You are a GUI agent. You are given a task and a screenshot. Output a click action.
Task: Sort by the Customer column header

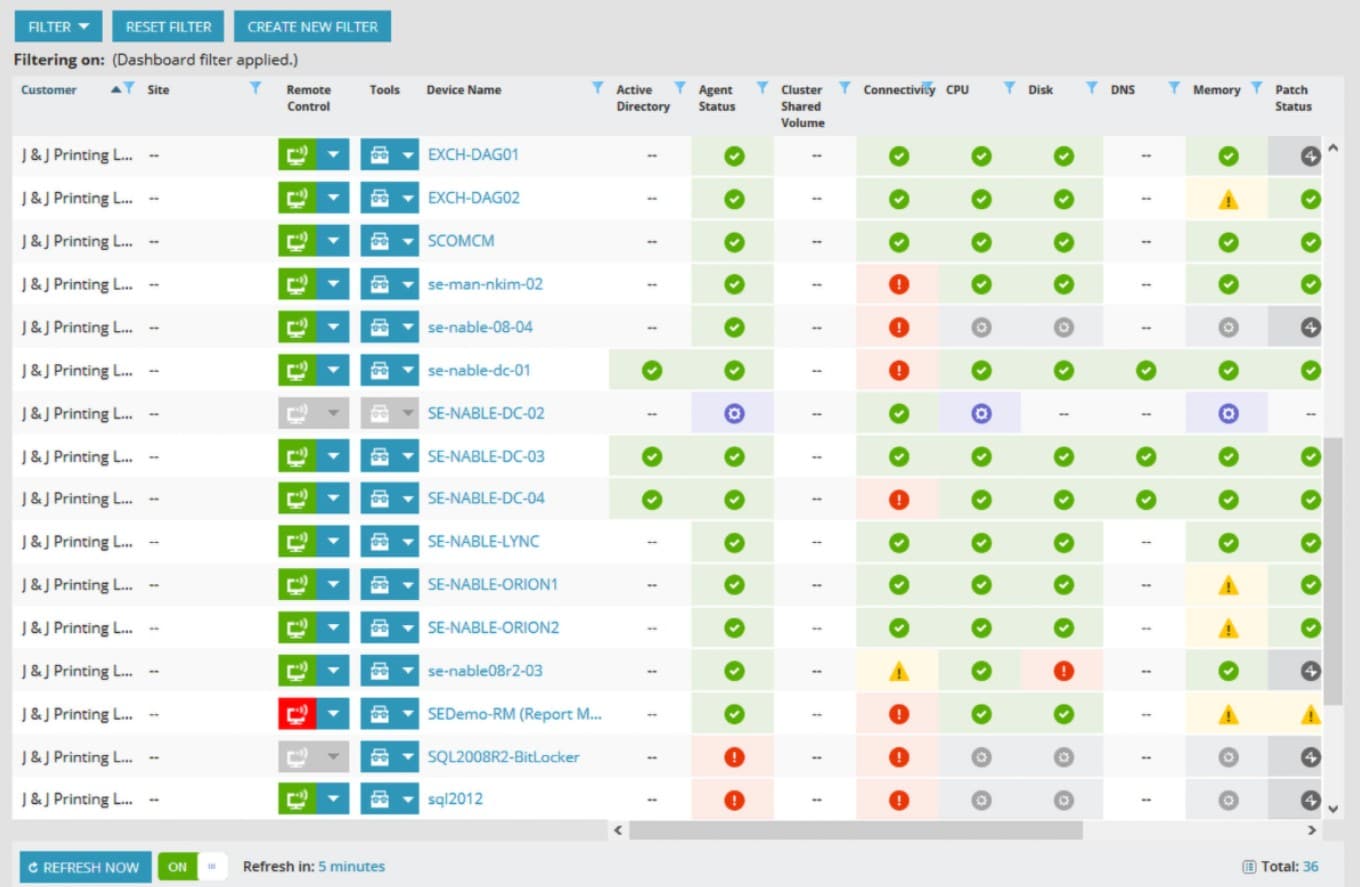49,90
